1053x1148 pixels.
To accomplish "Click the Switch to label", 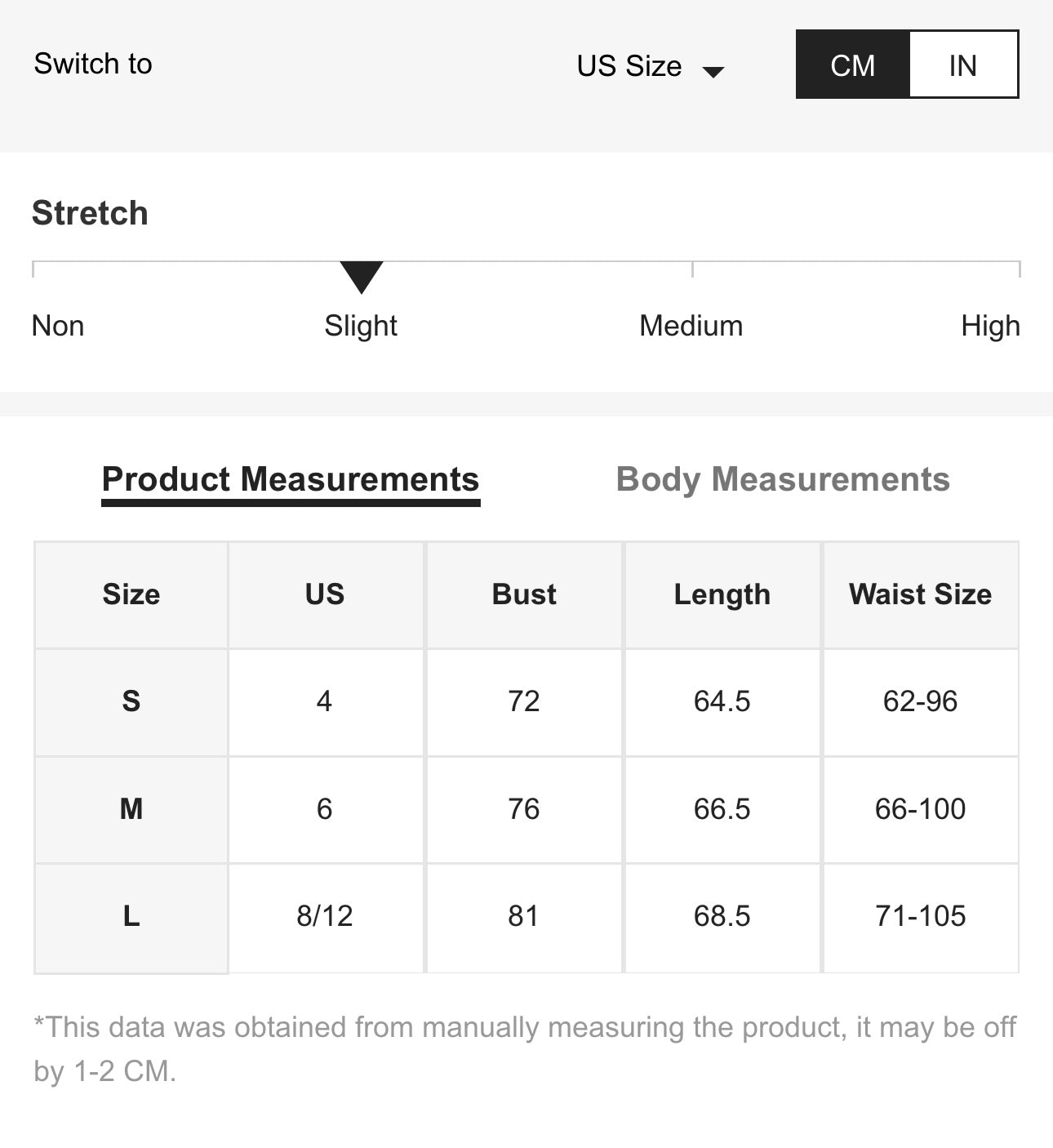I will [93, 64].
